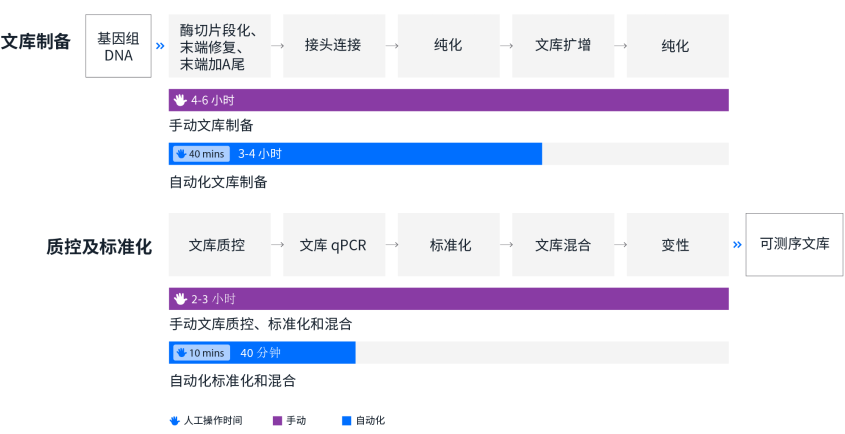Image resolution: width=845 pixels, height=434 pixels.
Task: Select the purple 手动 legend swatch
Action: pos(277,421)
